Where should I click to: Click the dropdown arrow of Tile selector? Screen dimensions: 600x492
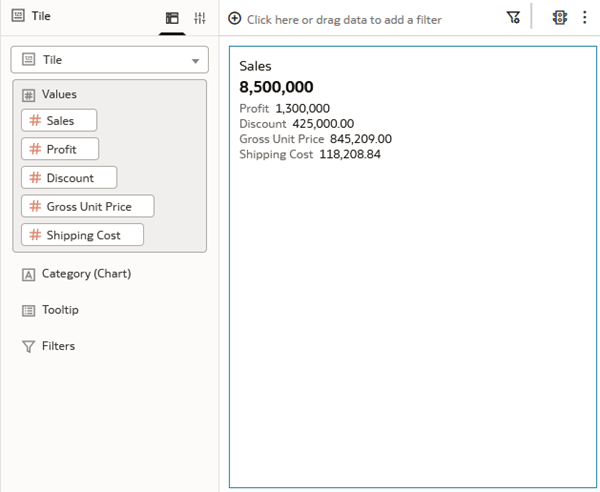(x=195, y=61)
